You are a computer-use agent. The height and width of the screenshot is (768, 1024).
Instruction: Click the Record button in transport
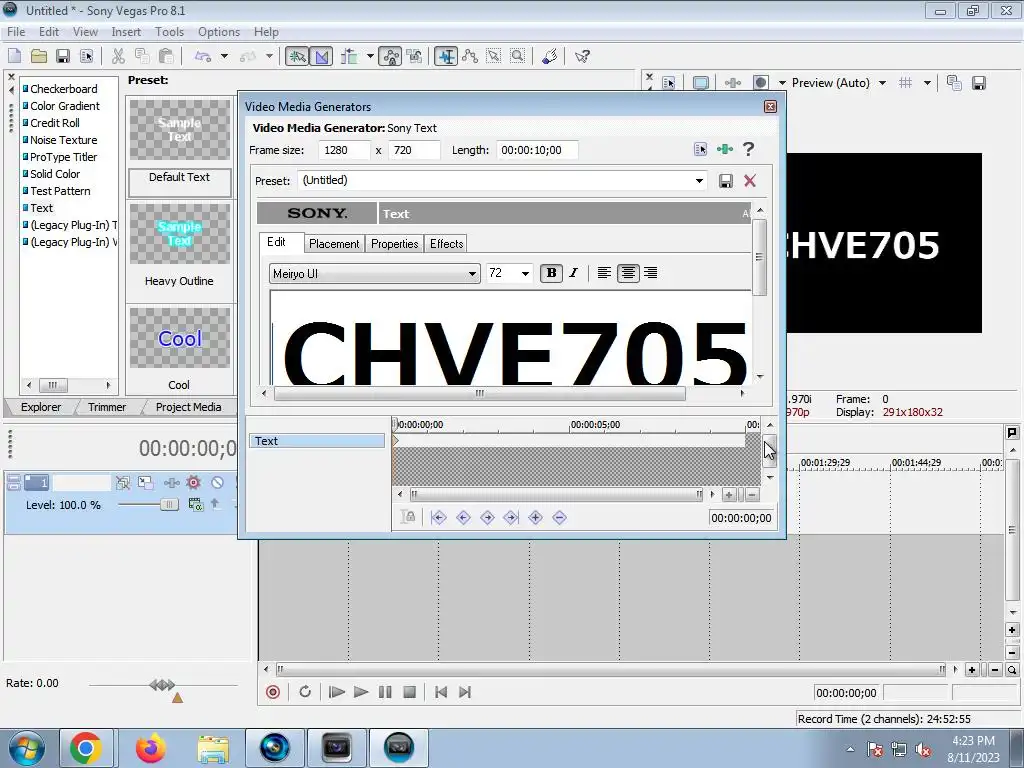(x=273, y=692)
